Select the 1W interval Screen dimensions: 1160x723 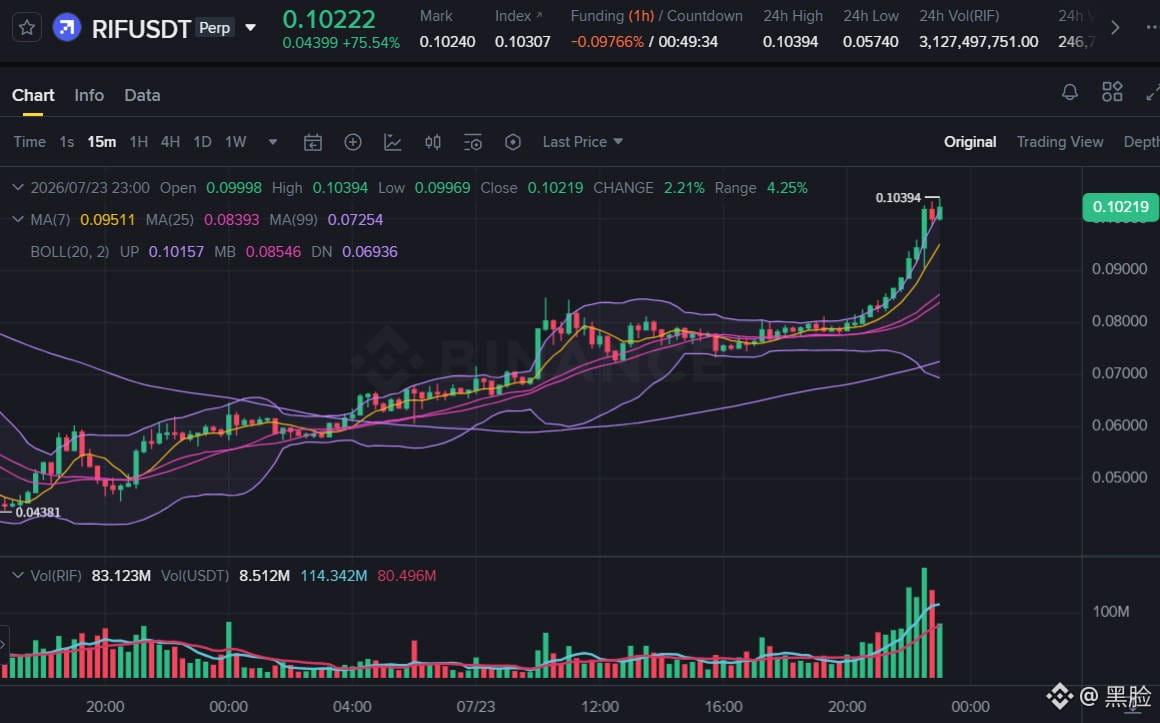point(235,142)
